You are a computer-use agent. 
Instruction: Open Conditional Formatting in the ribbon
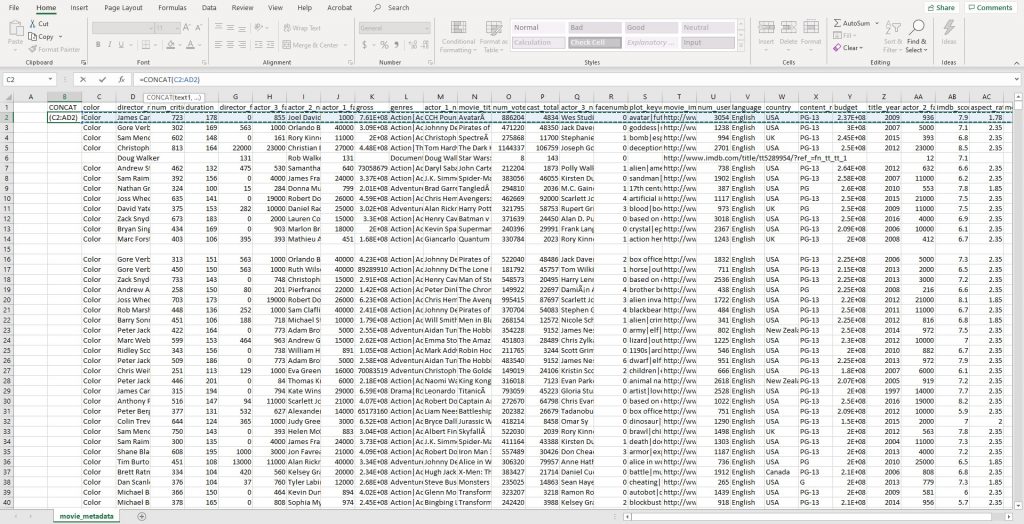point(458,37)
